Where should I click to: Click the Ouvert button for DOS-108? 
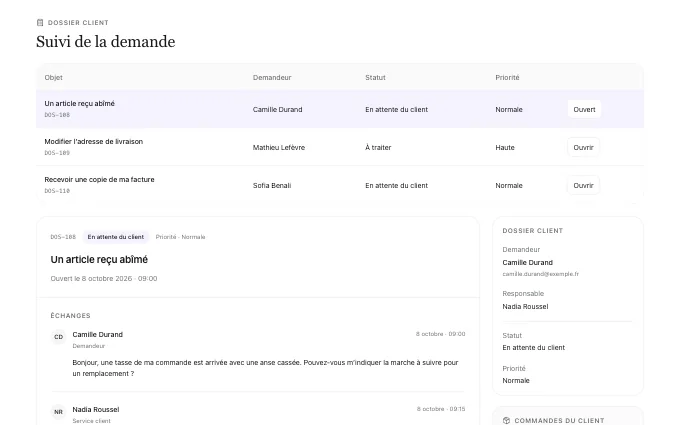tap(584, 109)
